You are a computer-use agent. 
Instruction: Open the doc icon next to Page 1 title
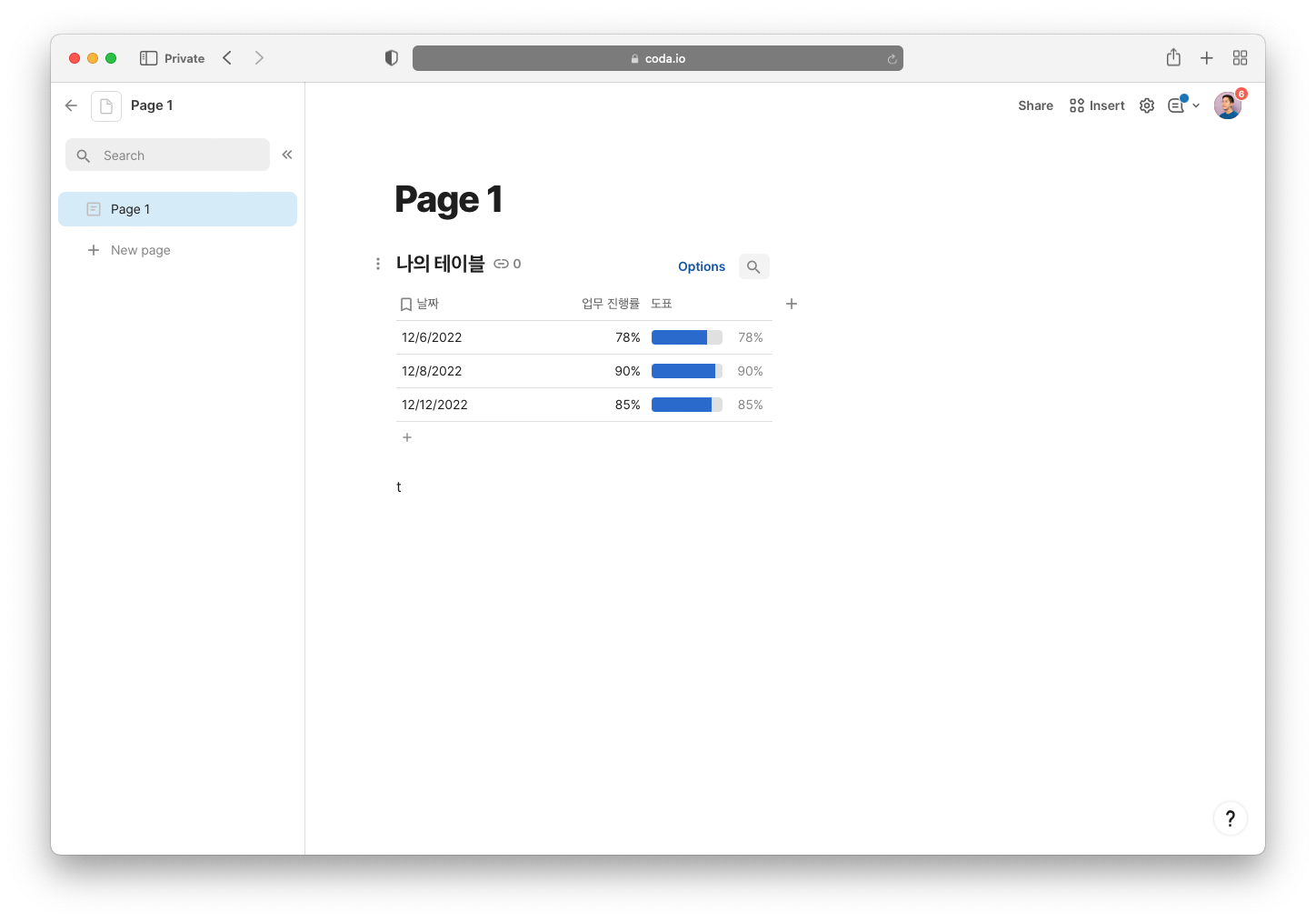(x=106, y=106)
